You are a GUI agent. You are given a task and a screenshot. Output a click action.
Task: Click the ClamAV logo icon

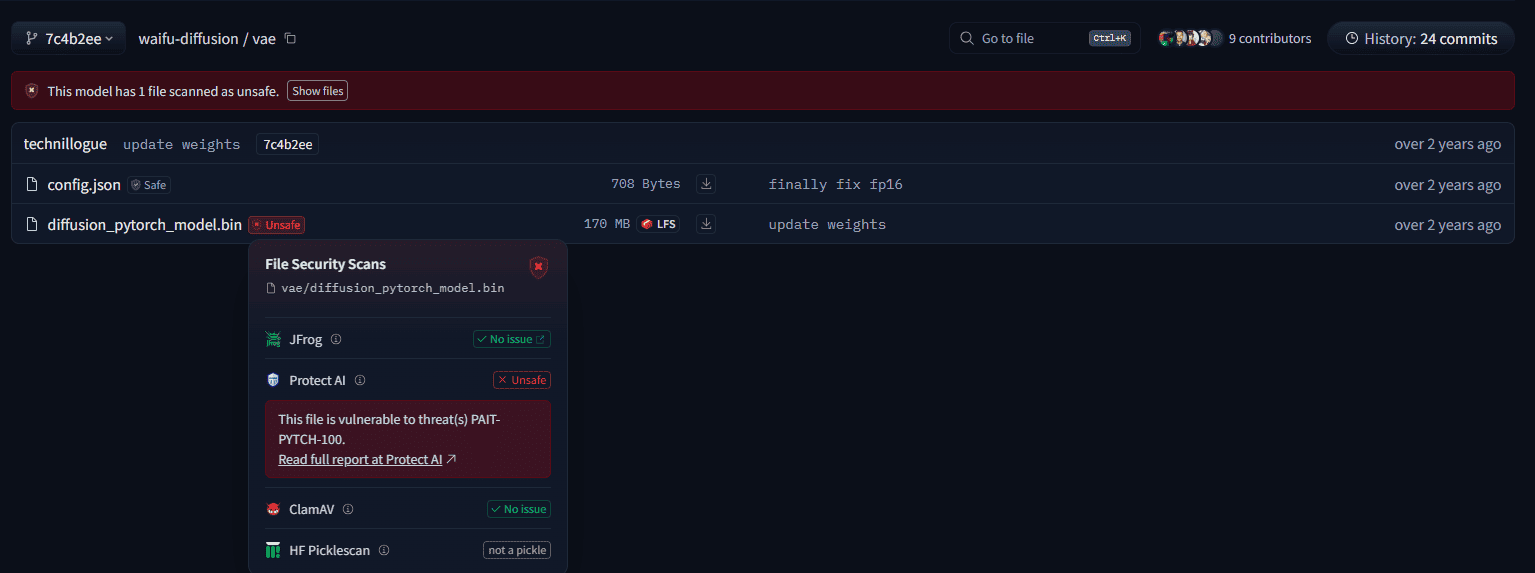(x=273, y=509)
